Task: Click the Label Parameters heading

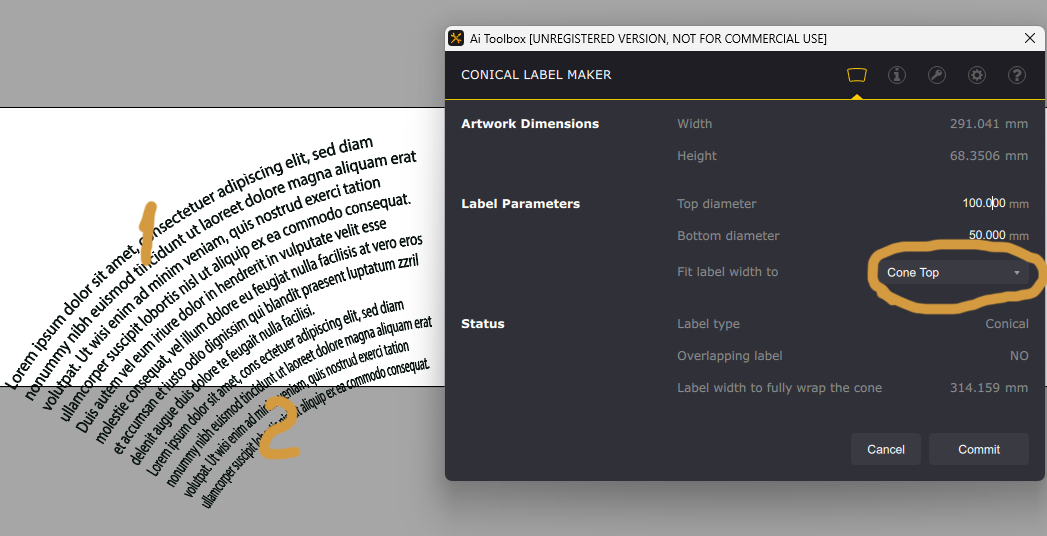Action: pyautogui.click(x=520, y=204)
